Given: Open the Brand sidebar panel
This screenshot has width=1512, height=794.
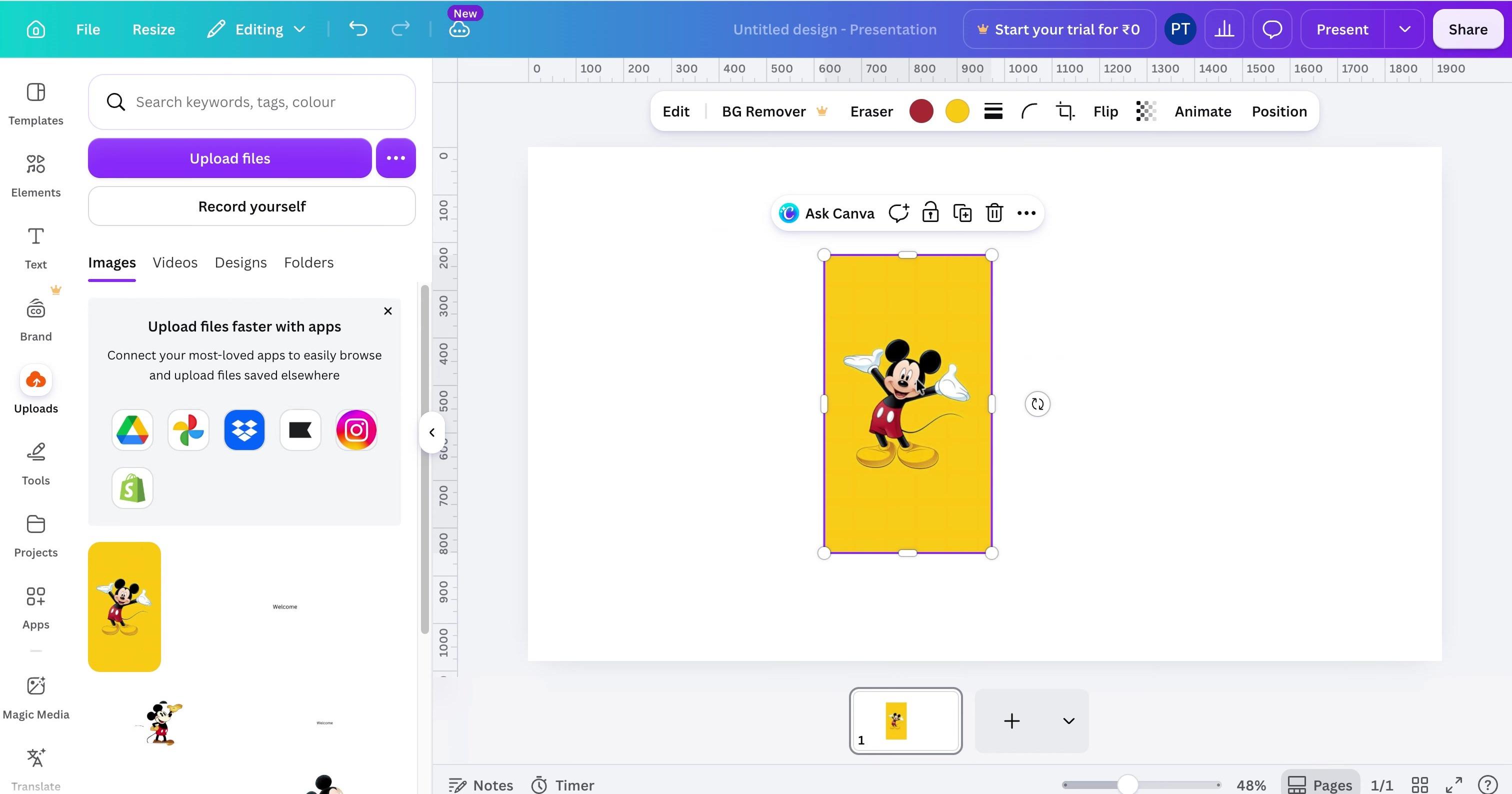Looking at the screenshot, I should (36, 320).
